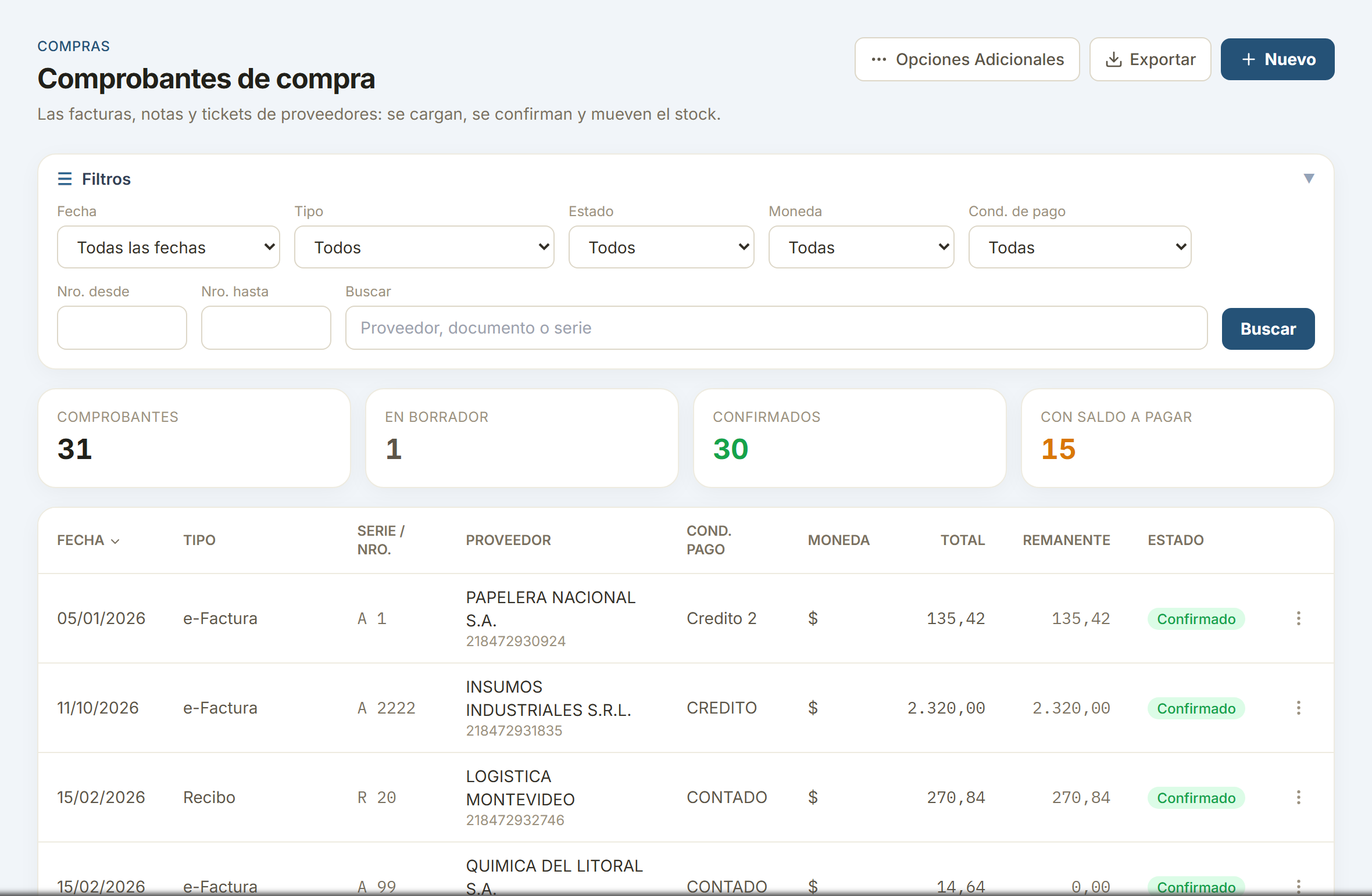Click the EN BORRADOR summary card
The width and height of the screenshot is (1372, 896).
click(x=522, y=438)
